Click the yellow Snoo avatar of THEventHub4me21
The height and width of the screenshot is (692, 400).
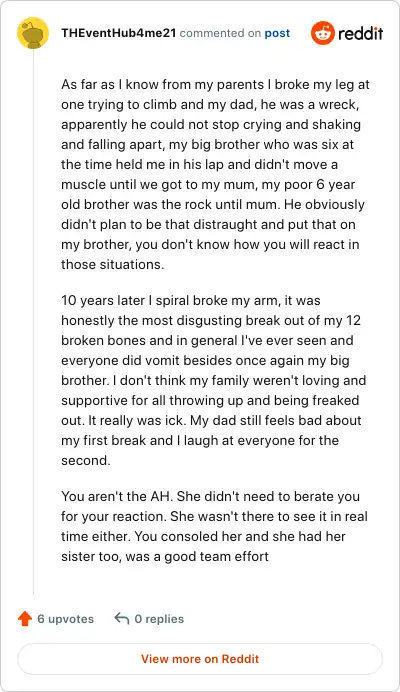(x=33, y=33)
